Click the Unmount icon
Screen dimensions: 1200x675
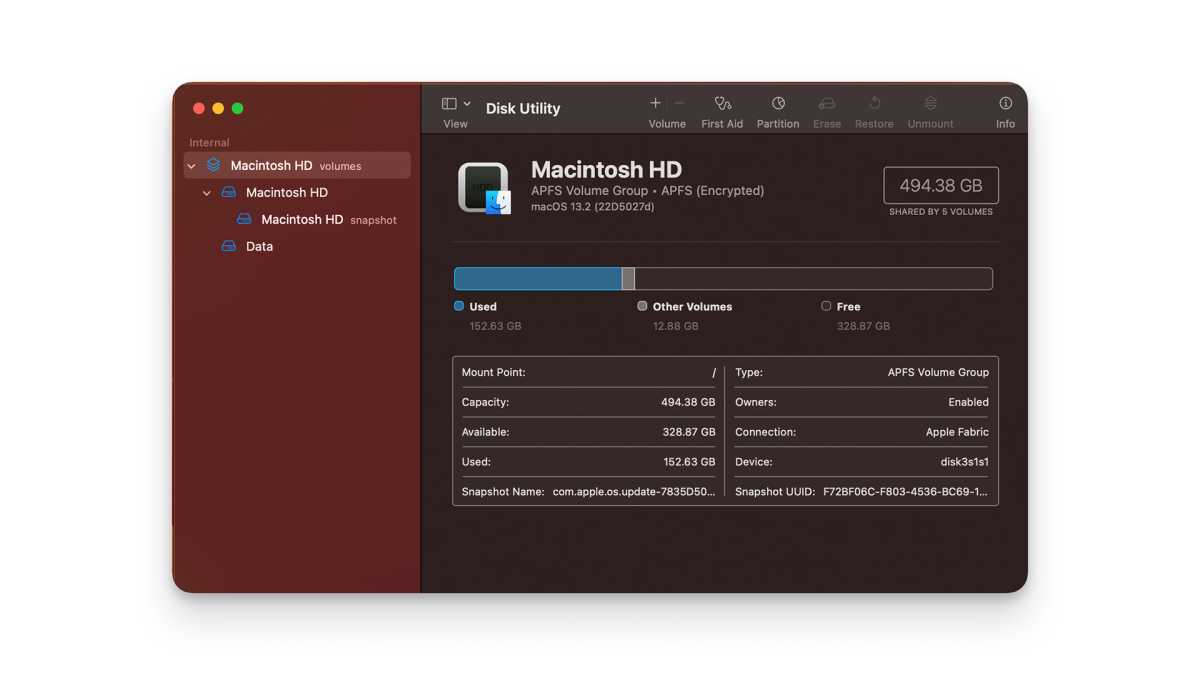tap(930, 103)
